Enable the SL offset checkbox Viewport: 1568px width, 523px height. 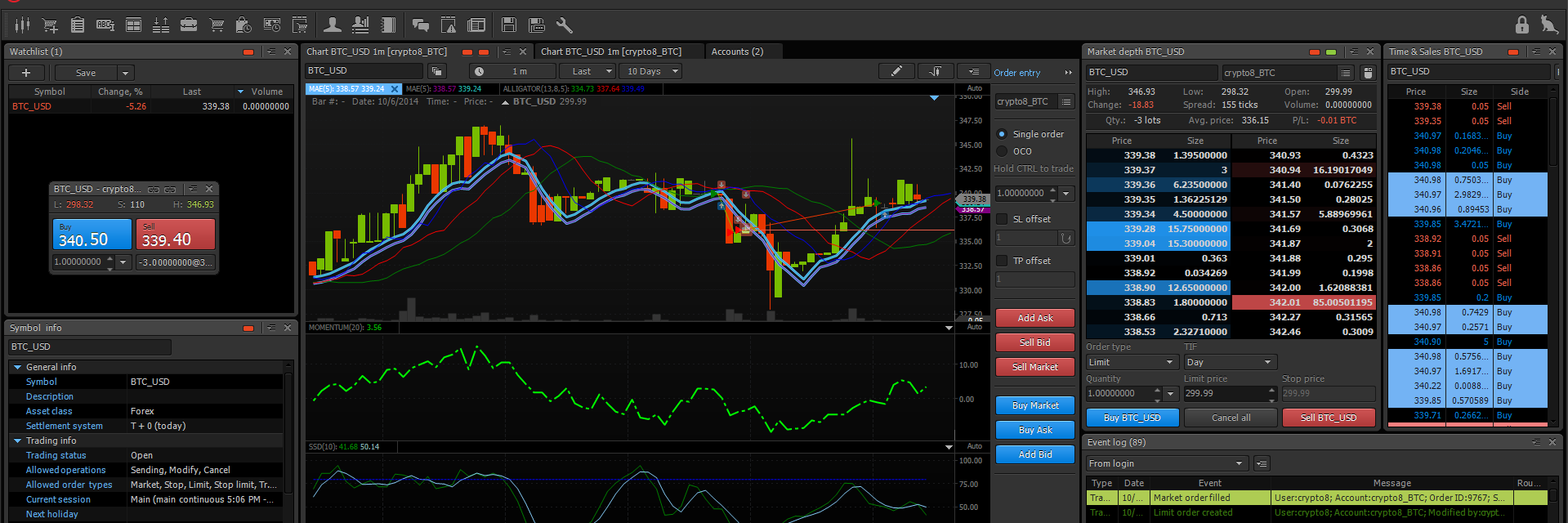[1002, 219]
